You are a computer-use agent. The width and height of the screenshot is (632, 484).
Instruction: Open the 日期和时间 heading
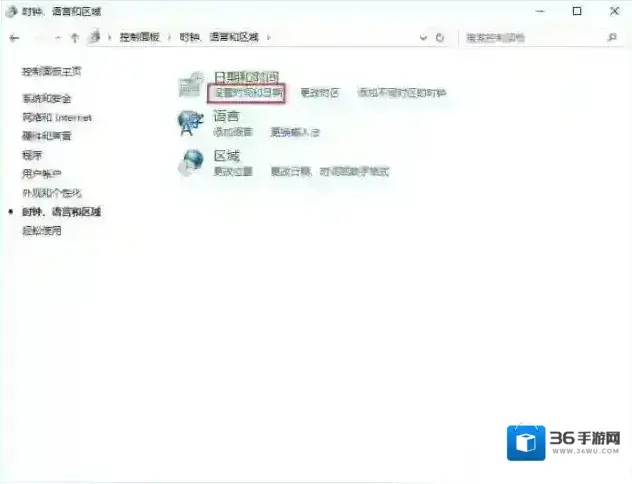(246, 77)
